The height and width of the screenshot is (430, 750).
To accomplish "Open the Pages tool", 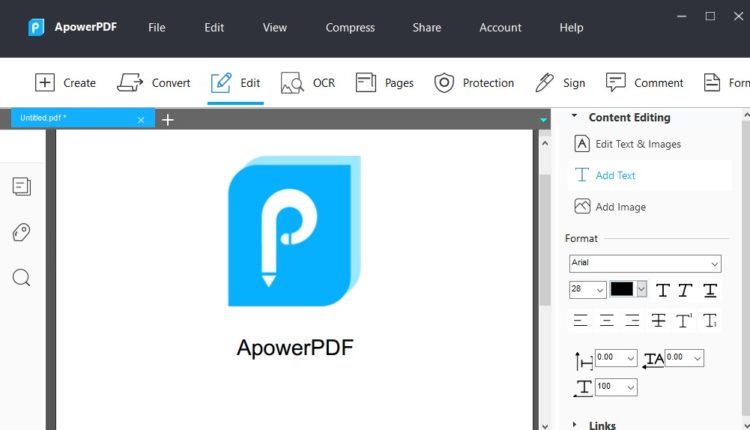I will point(385,83).
